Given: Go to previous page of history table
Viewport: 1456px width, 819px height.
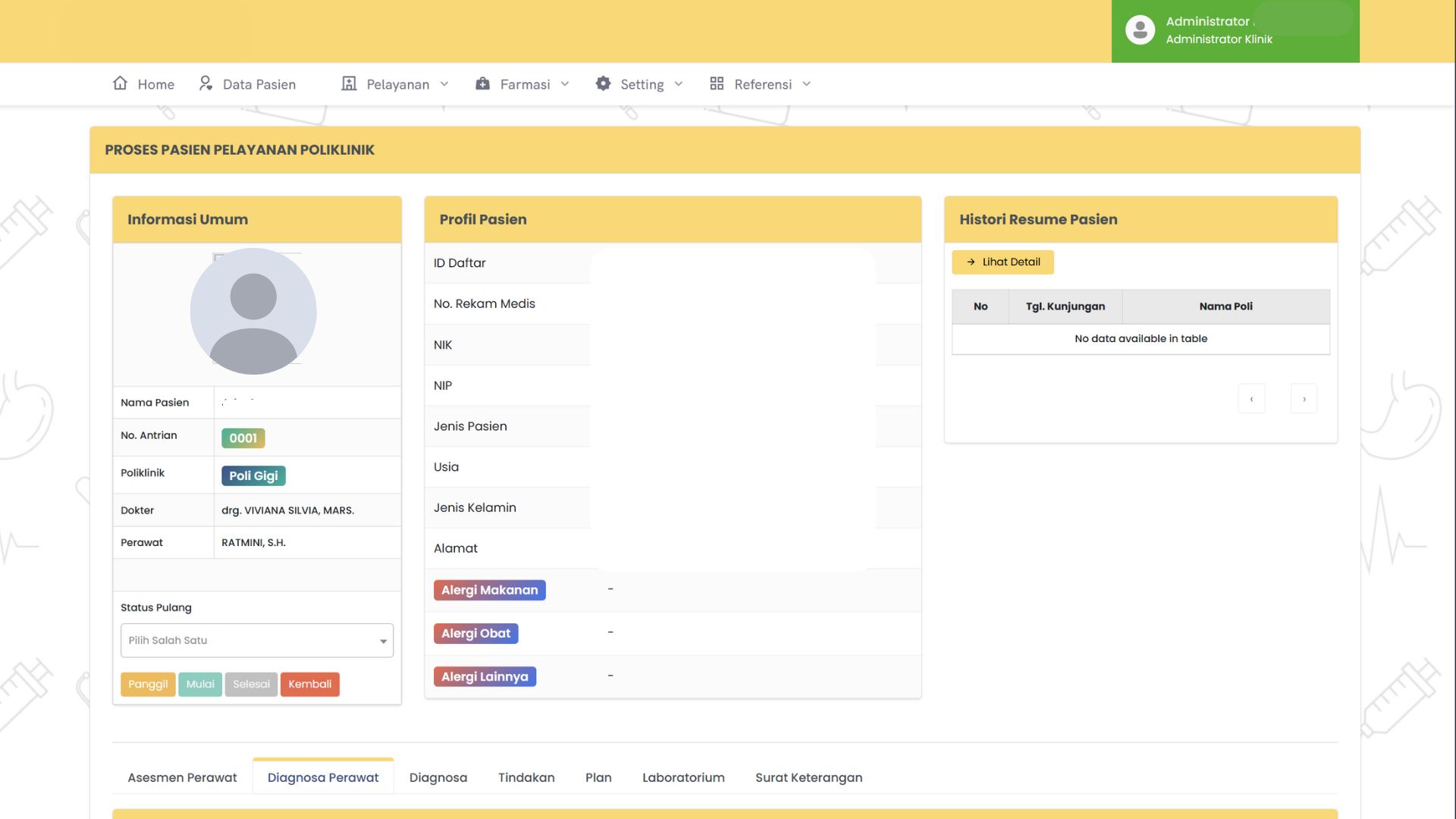Looking at the screenshot, I should pyautogui.click(x=1251, y=399).
